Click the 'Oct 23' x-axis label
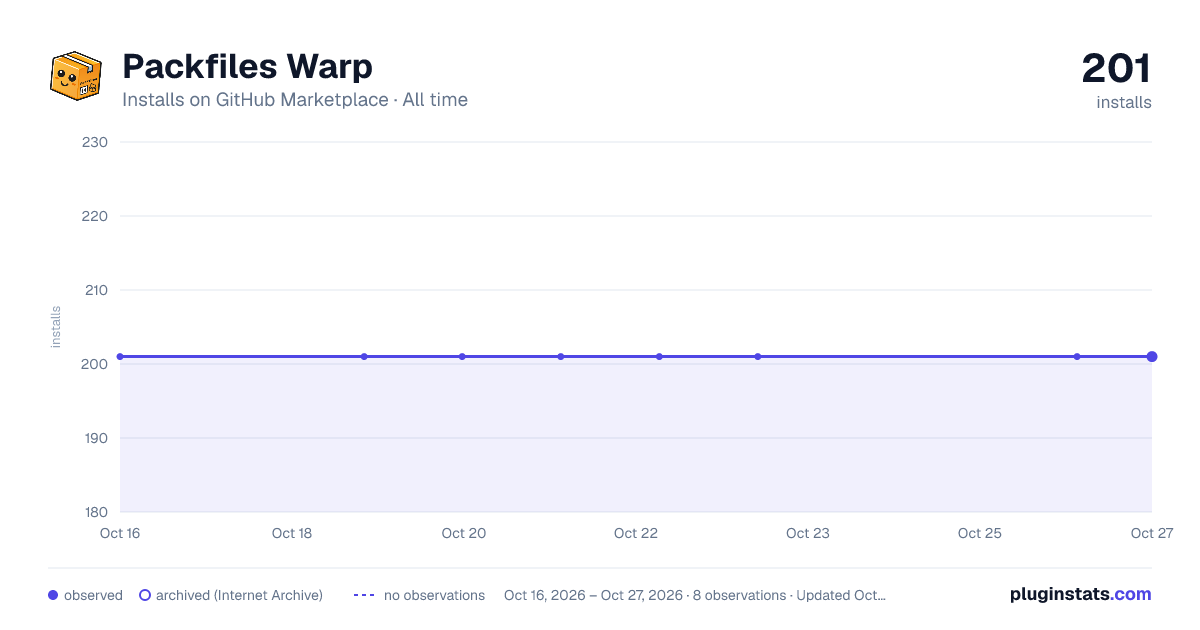This screenshot has width=1200, height=630. pos(808,533)
